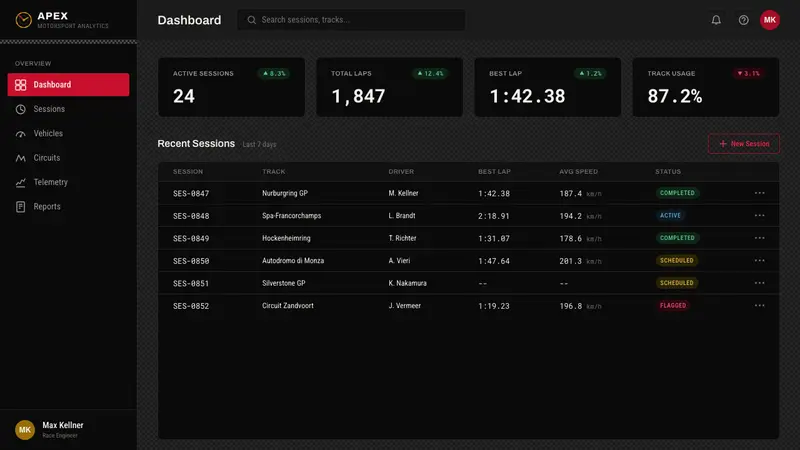This screenshot has width=800, height=450.
Task: Click session ID SES-0852
Action: pyautogui.click(x=191, y=306)
